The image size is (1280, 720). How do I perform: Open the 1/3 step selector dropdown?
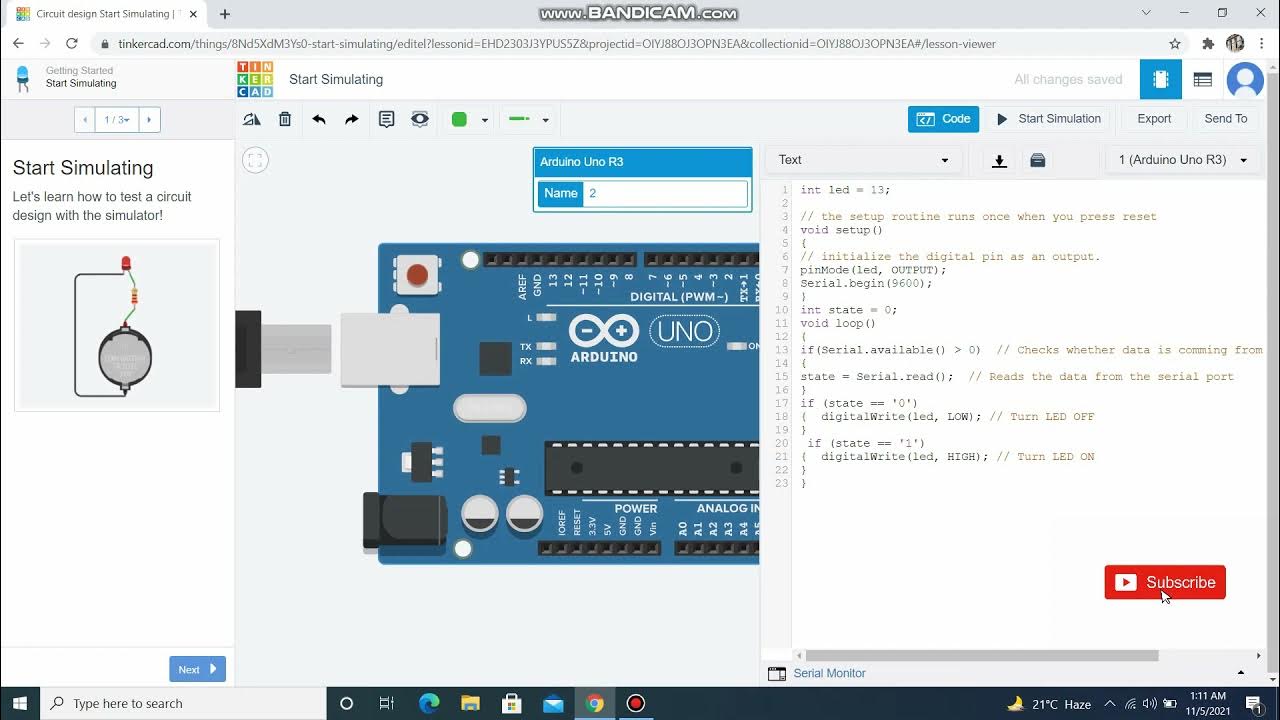click(x=117, y=120)
